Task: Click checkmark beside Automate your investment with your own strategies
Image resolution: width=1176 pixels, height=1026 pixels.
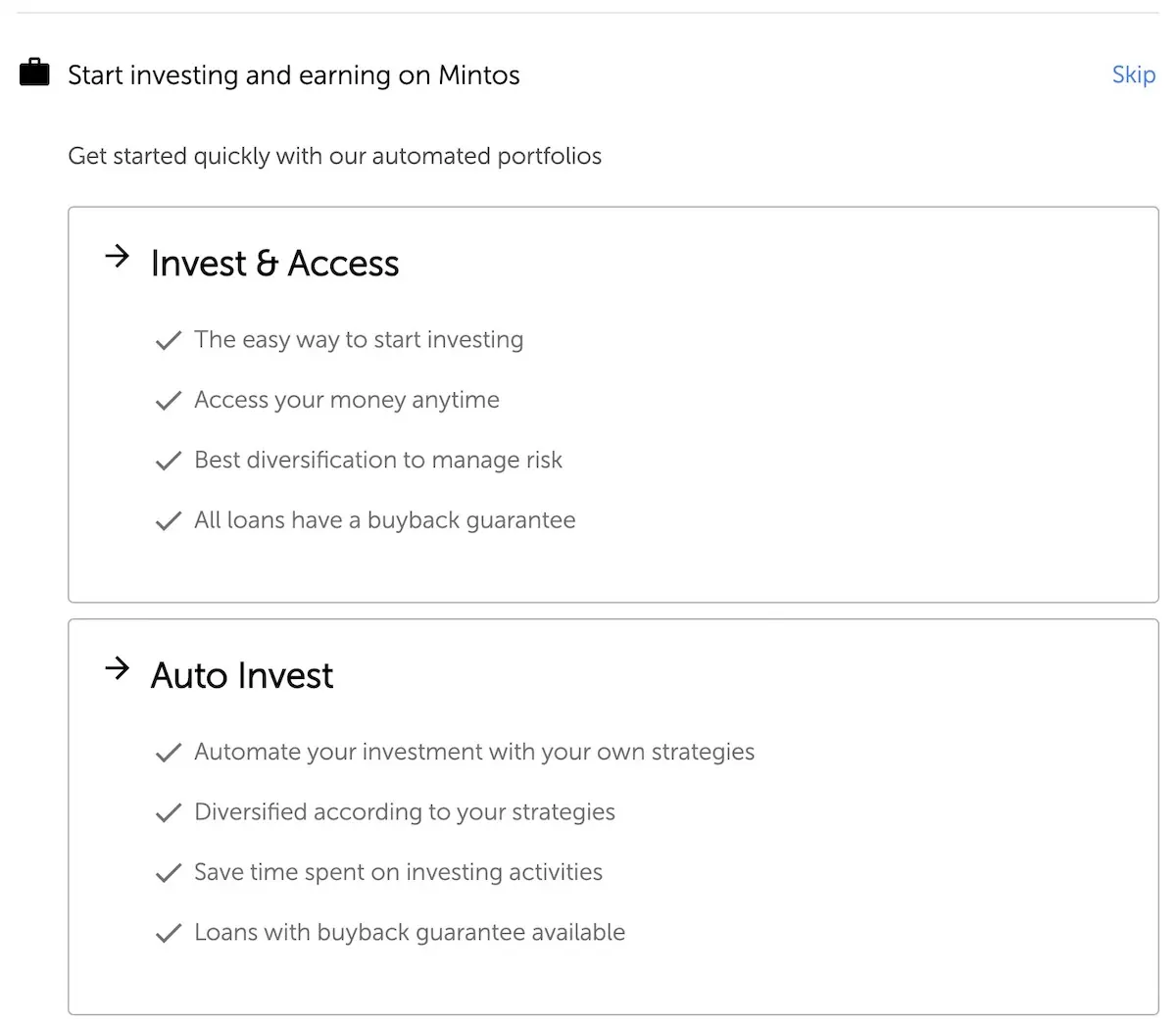Action: (169, 753)
